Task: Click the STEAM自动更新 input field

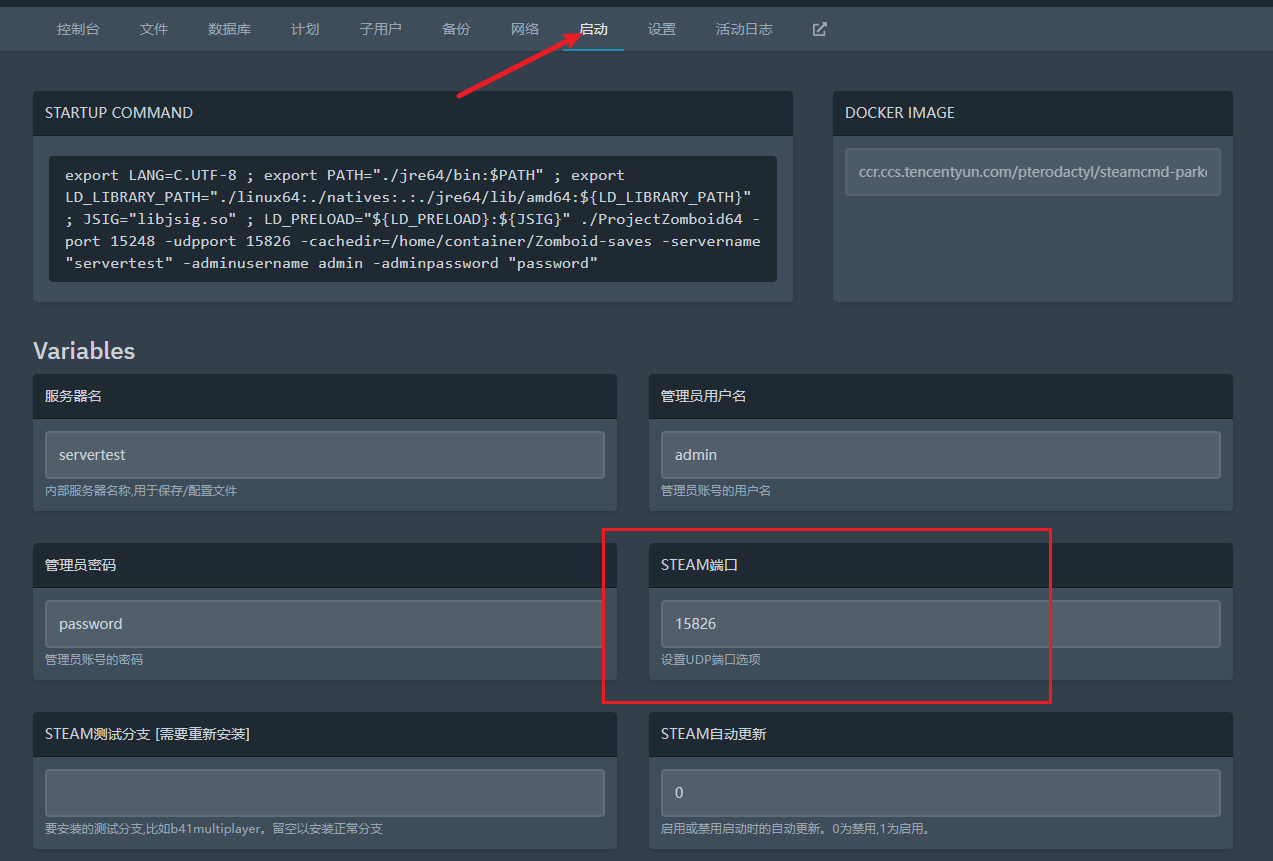Action: pos(940,793)
